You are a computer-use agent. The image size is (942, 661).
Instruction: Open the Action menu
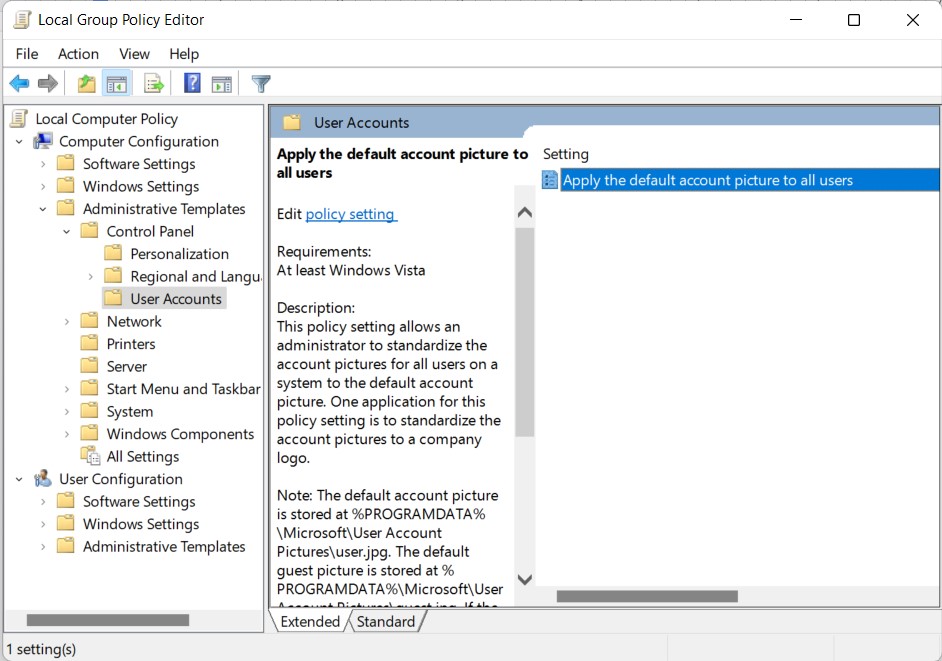(x=78, y=54)
